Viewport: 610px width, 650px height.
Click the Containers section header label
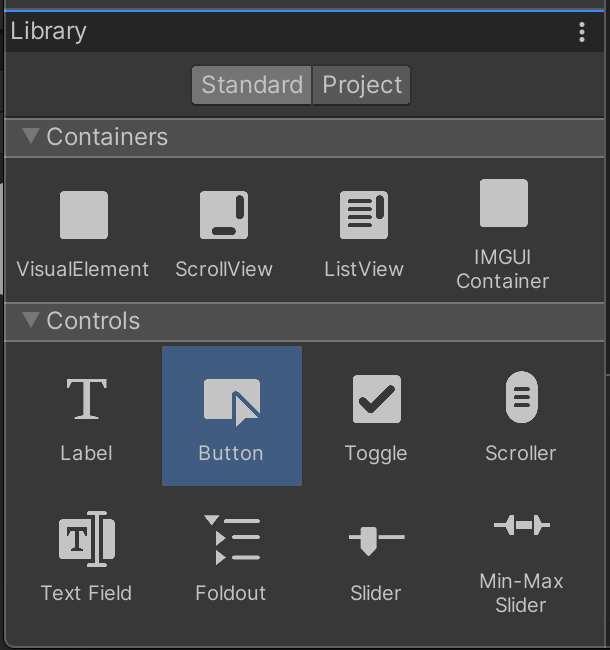coord(107,137)
